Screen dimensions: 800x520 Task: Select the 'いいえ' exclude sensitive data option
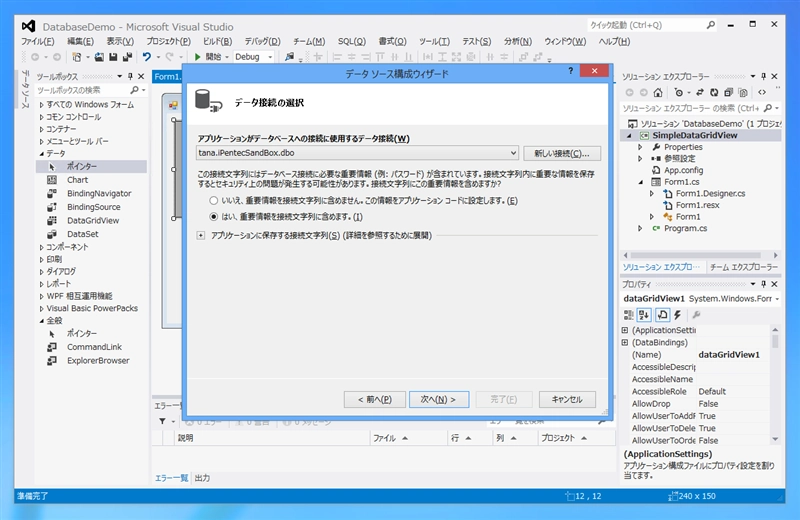tap(213, 201)
